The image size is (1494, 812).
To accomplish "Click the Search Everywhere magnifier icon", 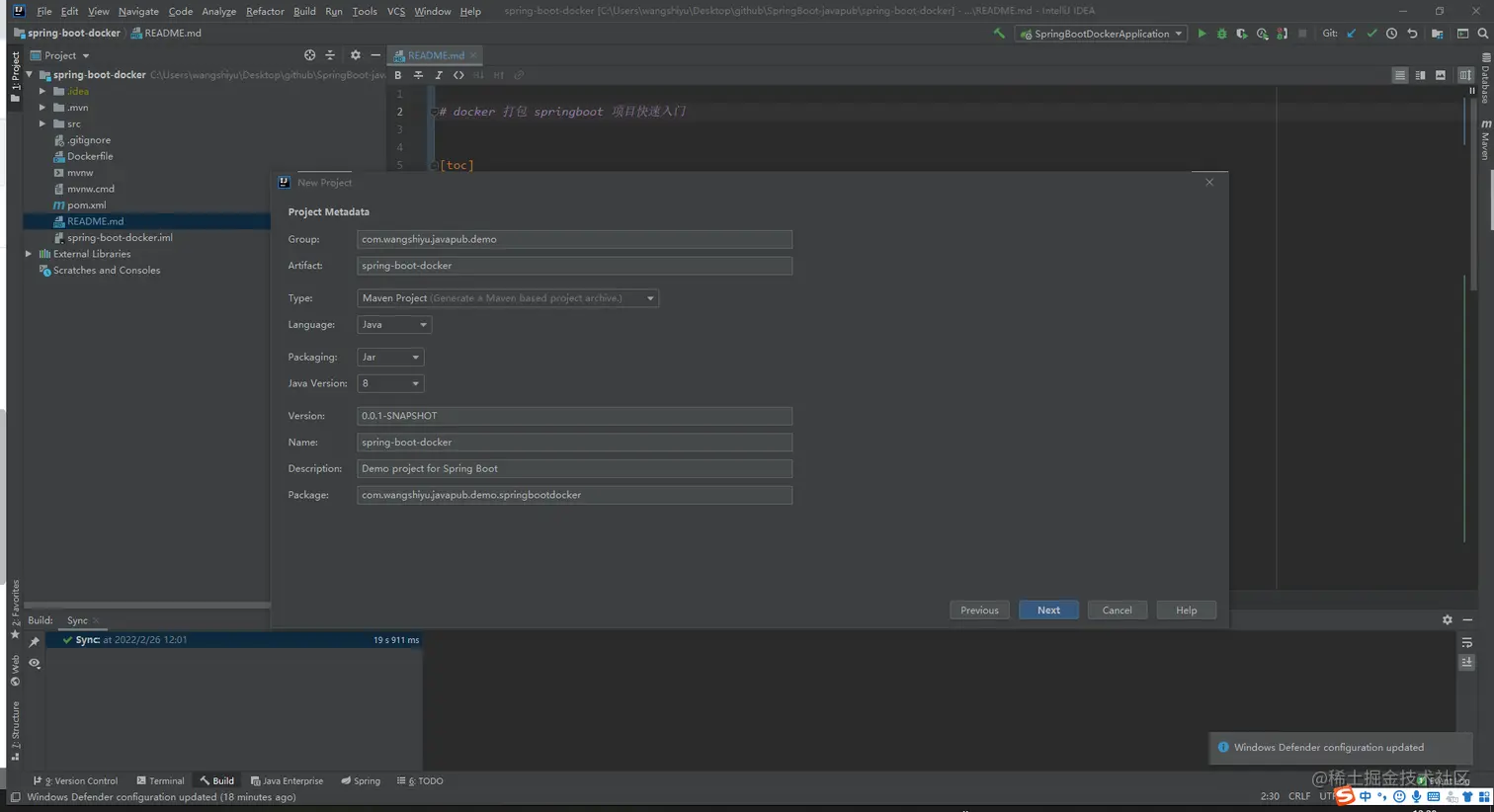I will [x=1483, y=34].
